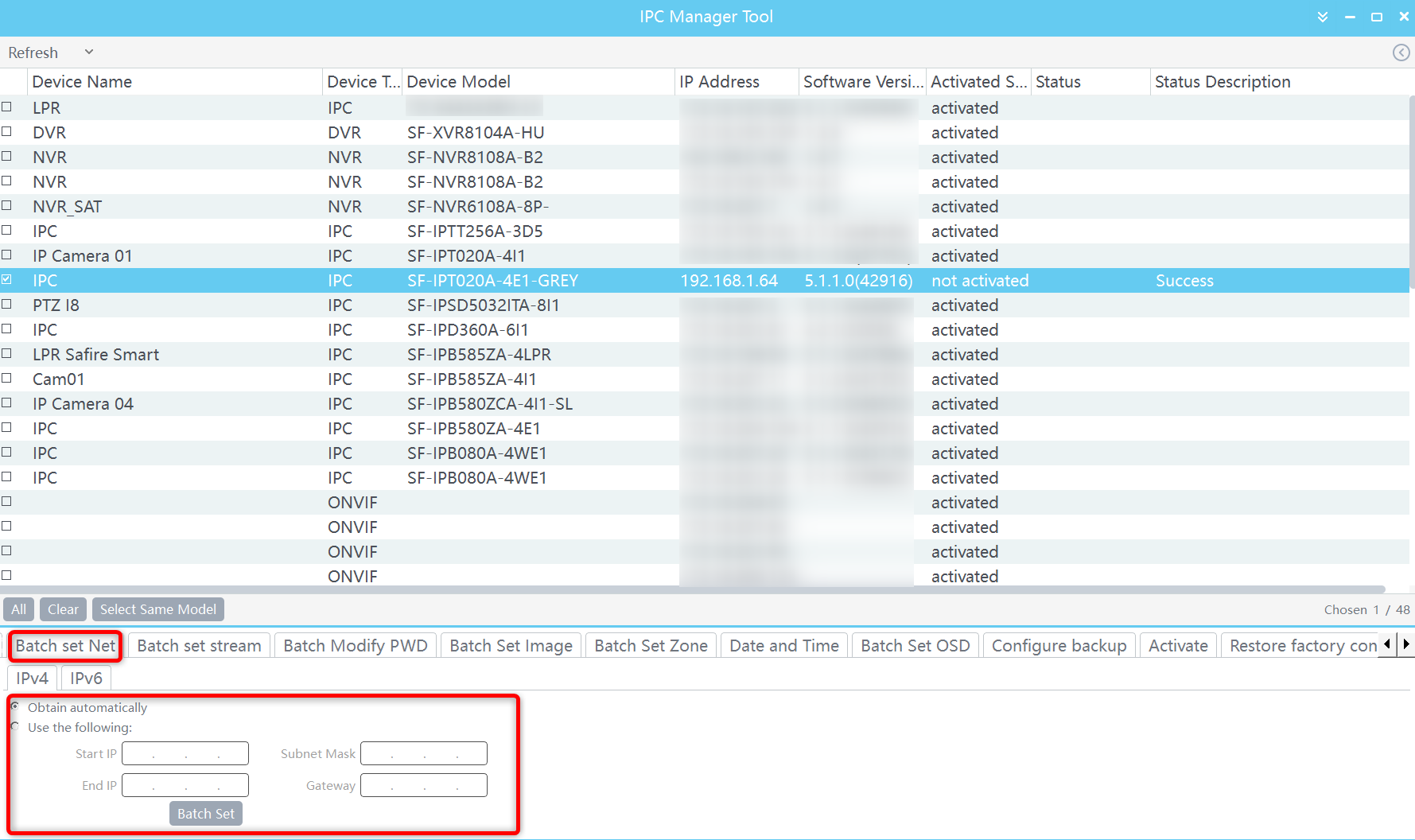
Task: Click the circular back arrow icon
Action: 1401,52
